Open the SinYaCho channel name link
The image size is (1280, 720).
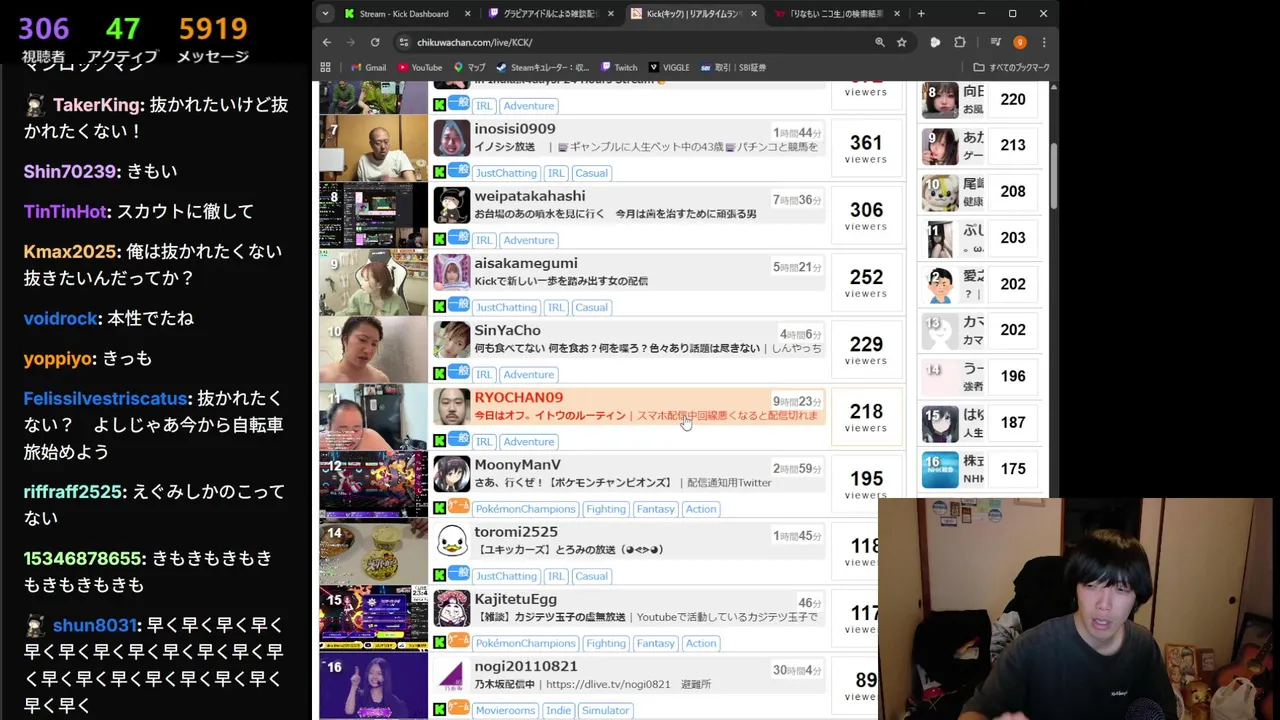pyautogui.click(x=507, y=330)
